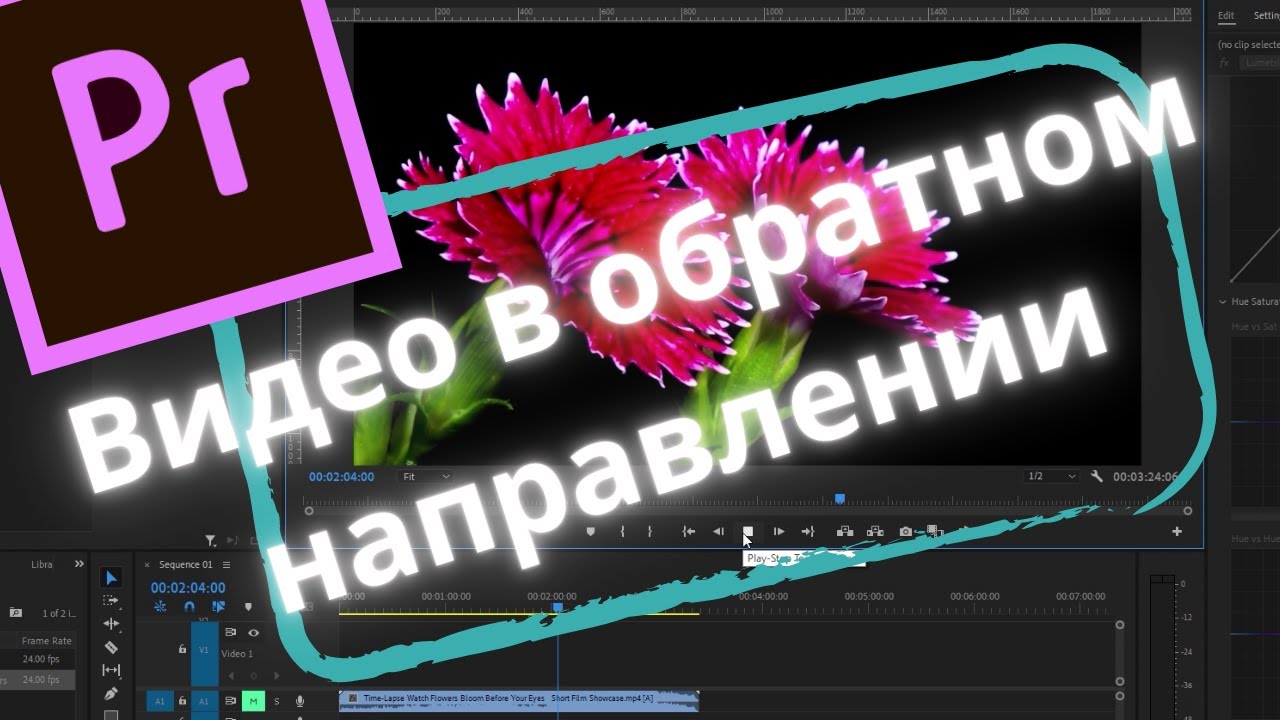Click the Go to In button
Image resolution: width=1280 pixels, height=720 pixels.
688,532
